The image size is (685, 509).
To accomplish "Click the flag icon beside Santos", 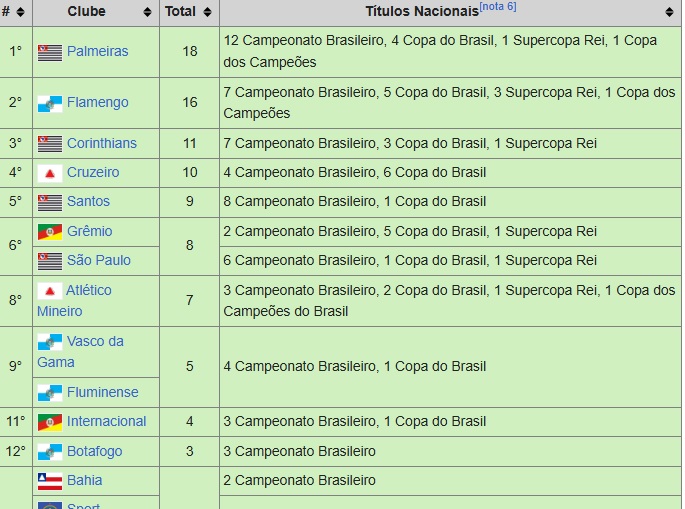I will coord(50,202).
